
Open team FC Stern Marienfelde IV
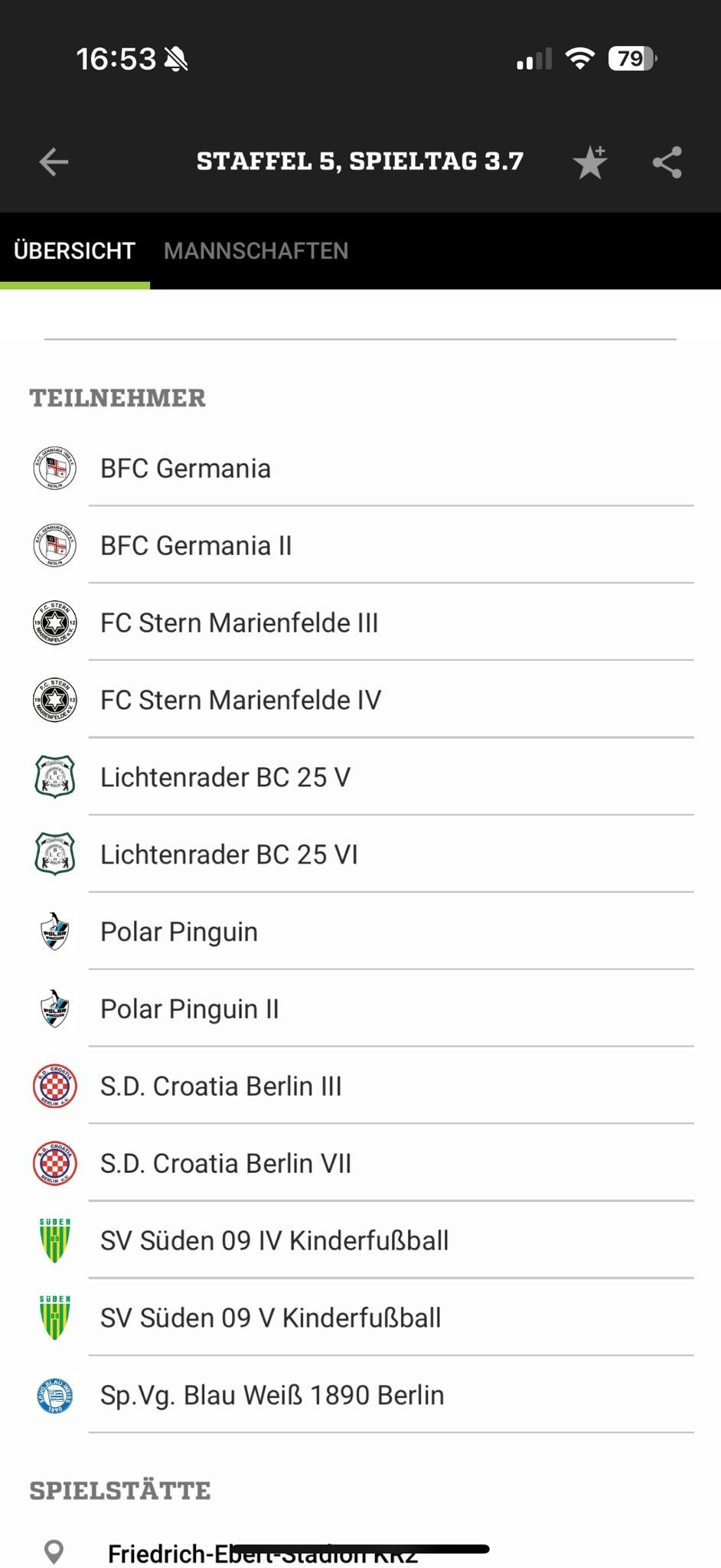coord(240,700)
